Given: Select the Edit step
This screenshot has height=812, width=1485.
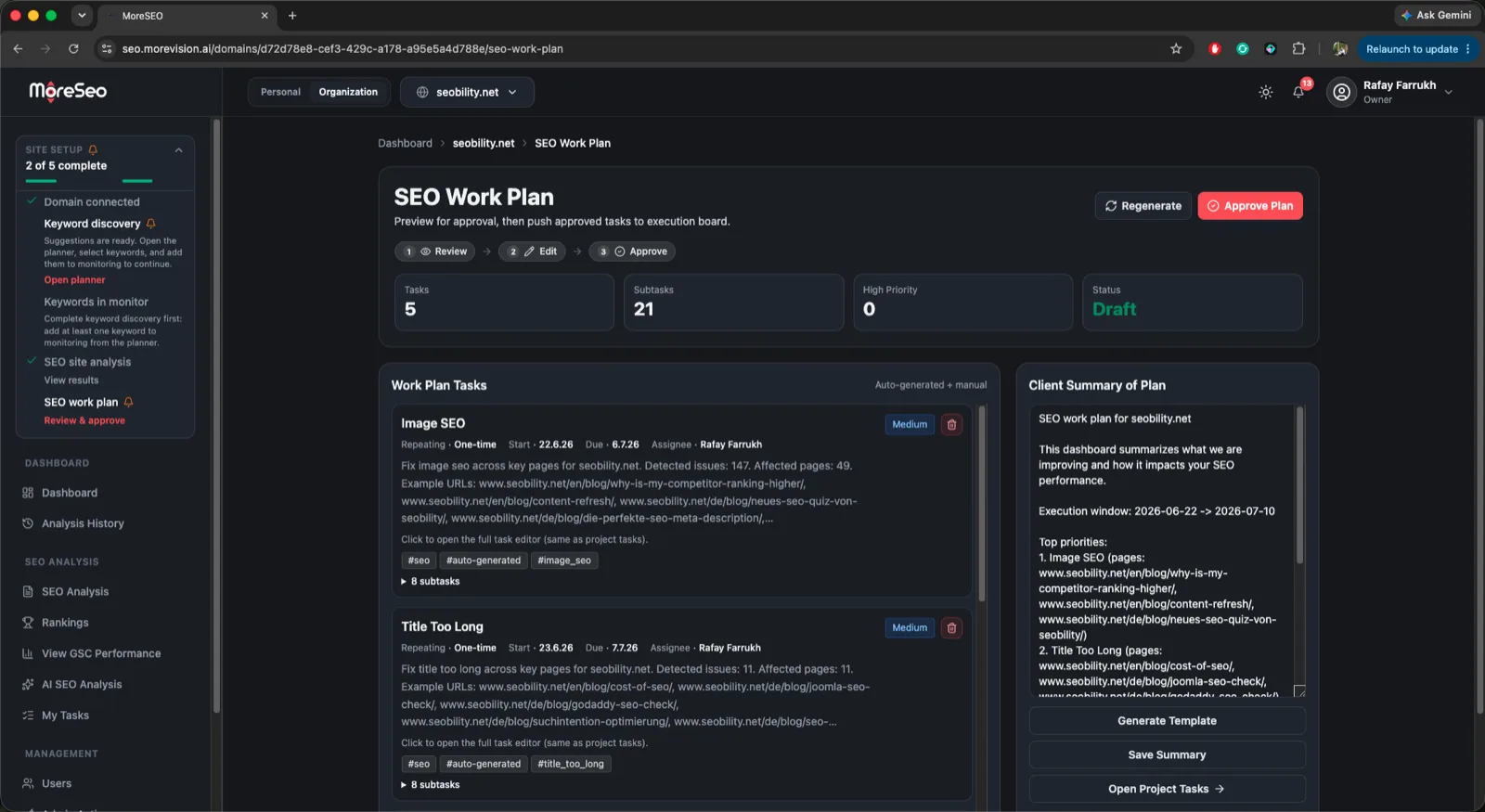Looking at the screenshot, I should [x=532, y=251].
